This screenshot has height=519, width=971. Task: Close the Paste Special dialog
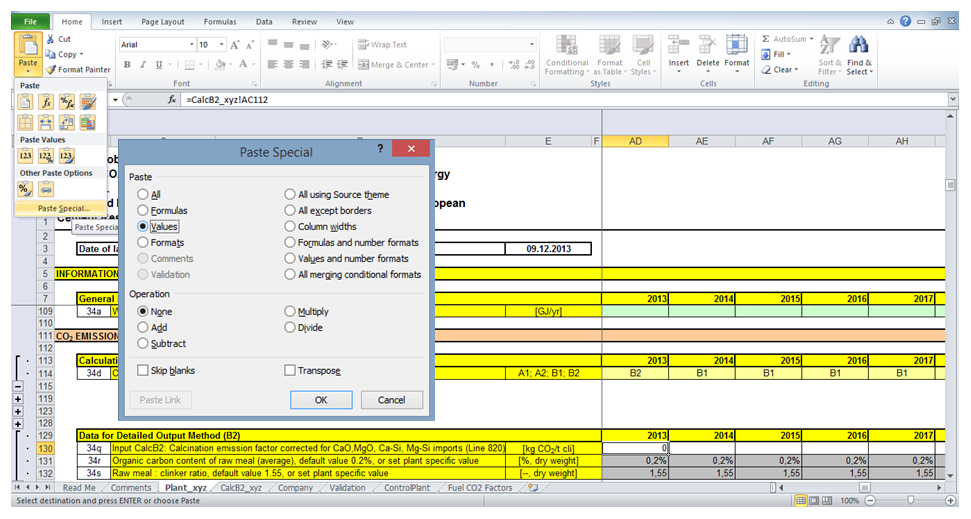tap(411, 149)
